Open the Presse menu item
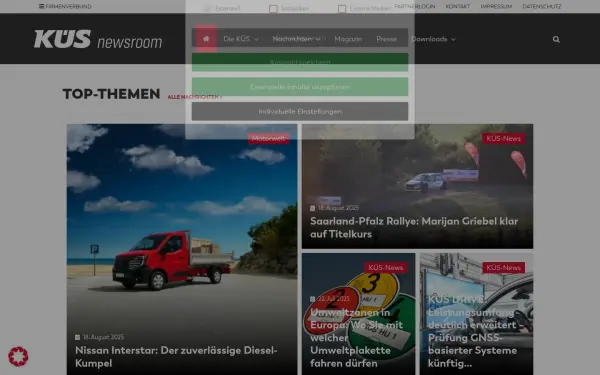The height and width of the screenshot is (375, 600). (386, 39)
